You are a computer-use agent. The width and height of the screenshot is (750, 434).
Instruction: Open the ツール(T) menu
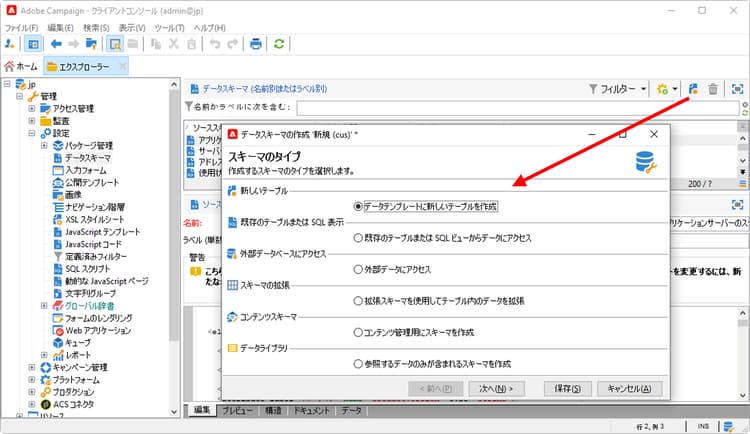[x=169, y=28]
